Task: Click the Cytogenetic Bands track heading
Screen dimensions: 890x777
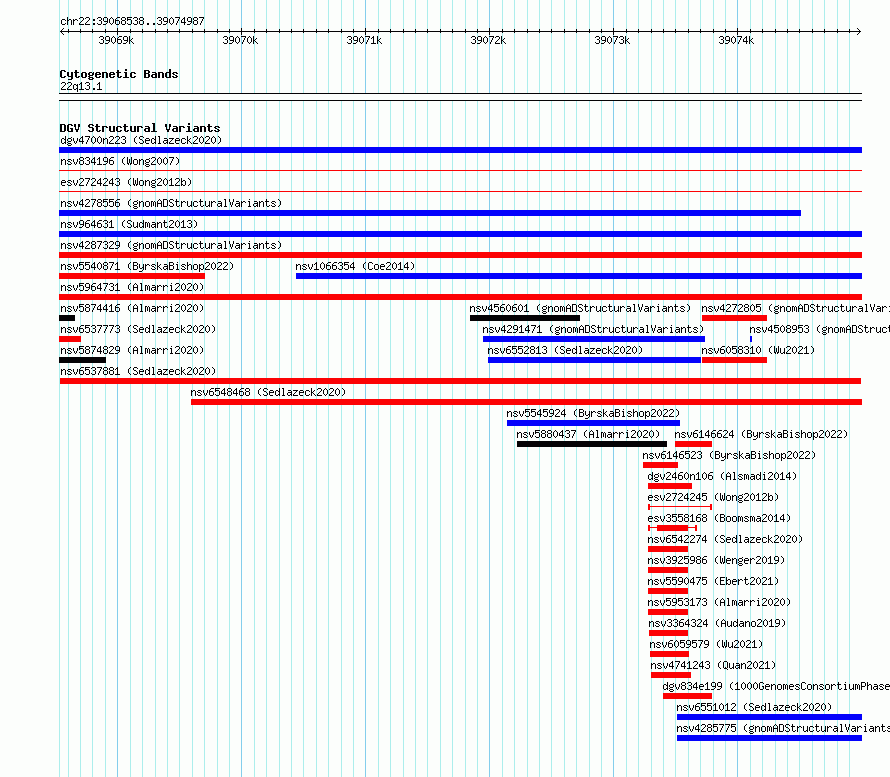Action: 119,74
